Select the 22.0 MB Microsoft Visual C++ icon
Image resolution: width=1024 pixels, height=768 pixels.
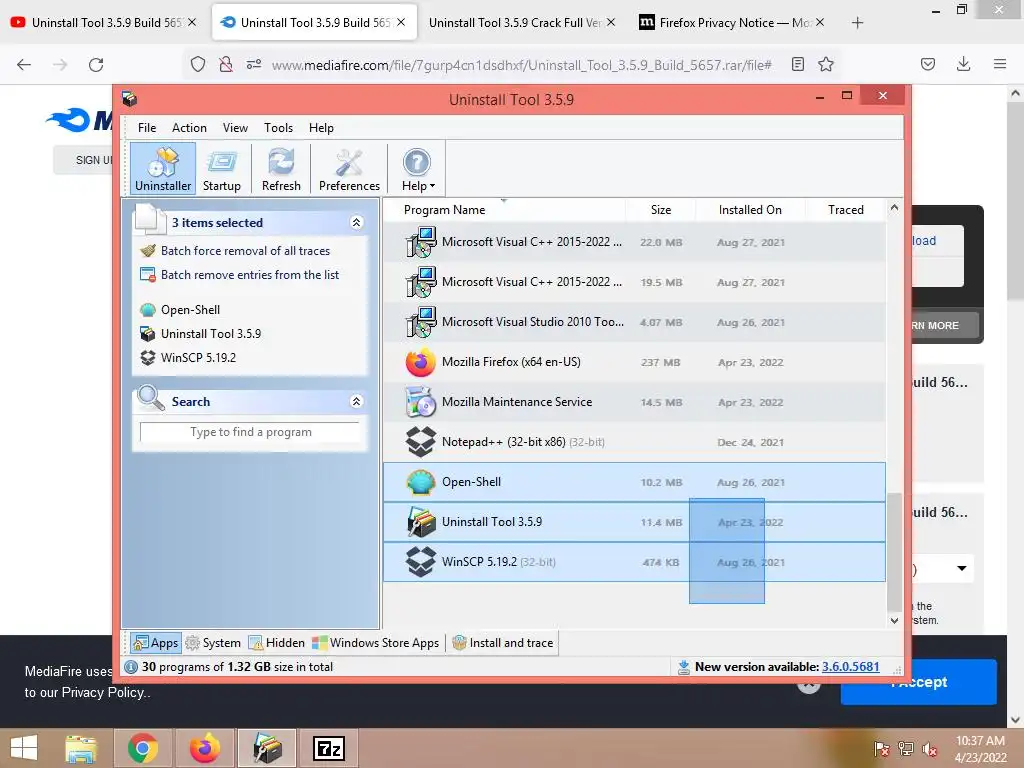click(x=421, y=242)
